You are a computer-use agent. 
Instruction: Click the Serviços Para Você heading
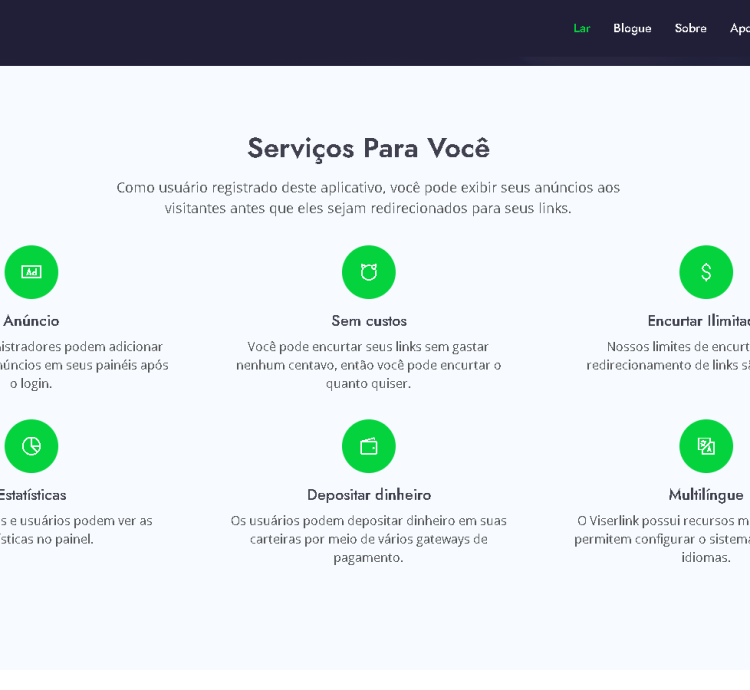[369, 148]
